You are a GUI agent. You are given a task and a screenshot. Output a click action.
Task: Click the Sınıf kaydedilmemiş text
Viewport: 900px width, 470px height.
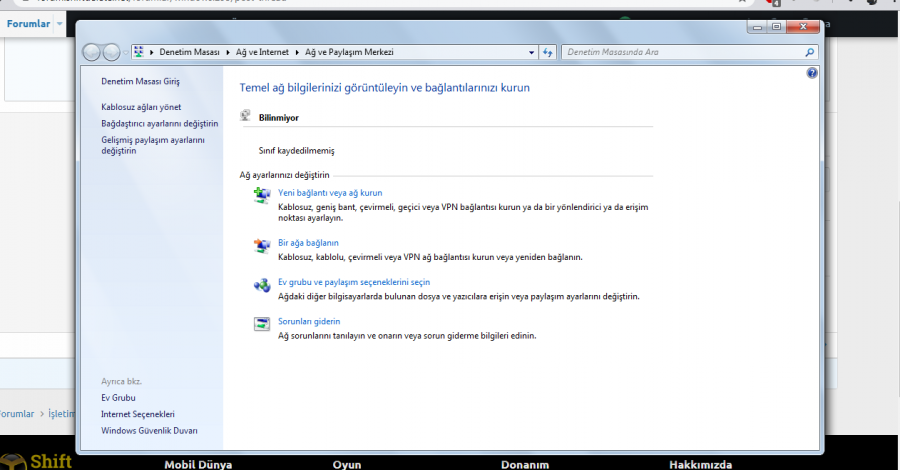296,151
